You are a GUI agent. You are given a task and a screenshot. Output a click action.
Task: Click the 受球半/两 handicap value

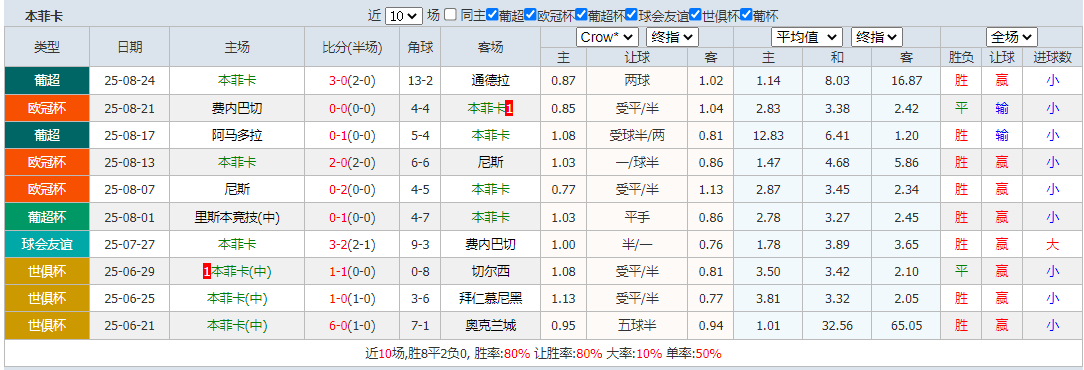coord(637,136)
